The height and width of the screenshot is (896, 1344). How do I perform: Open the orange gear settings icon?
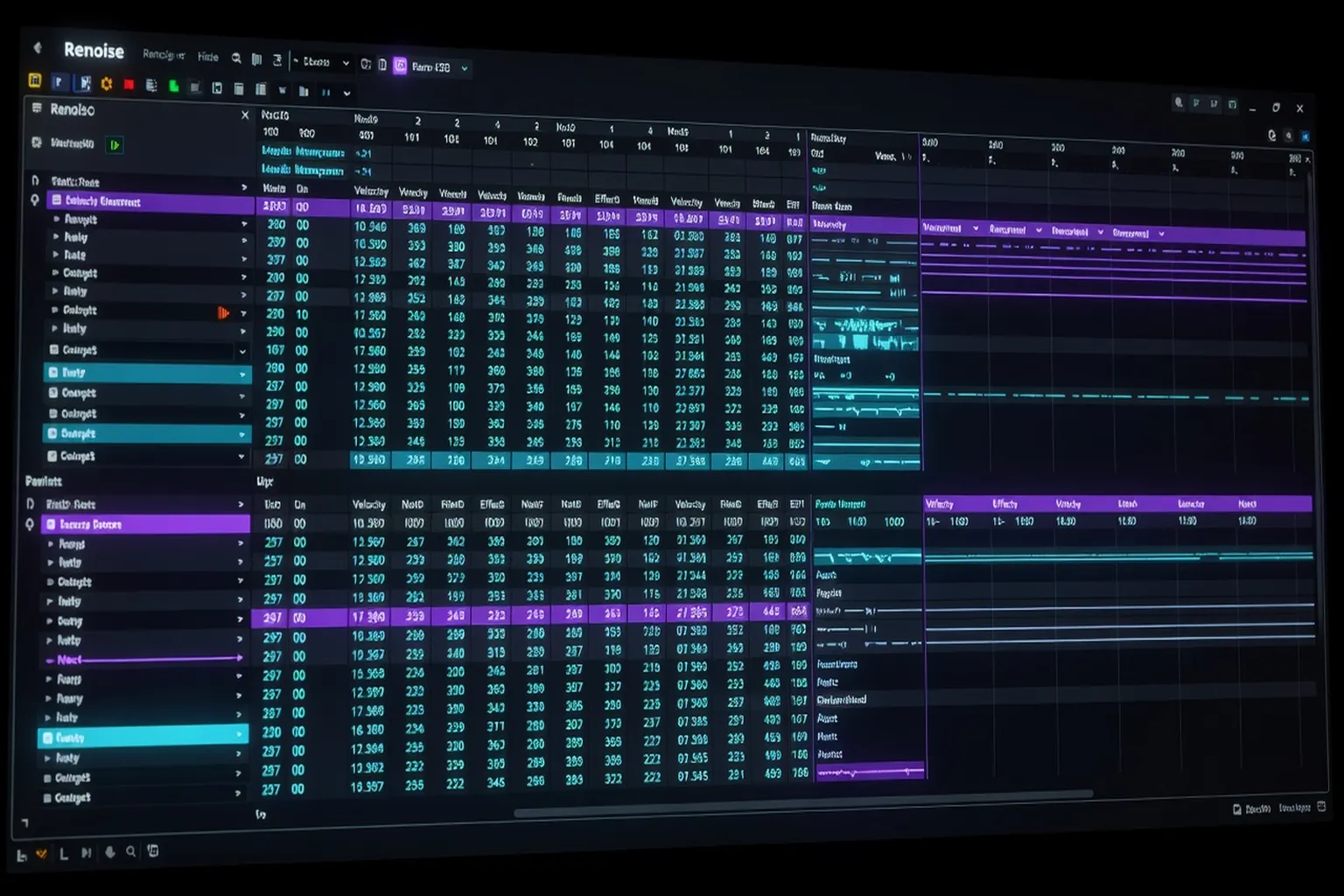107,84
